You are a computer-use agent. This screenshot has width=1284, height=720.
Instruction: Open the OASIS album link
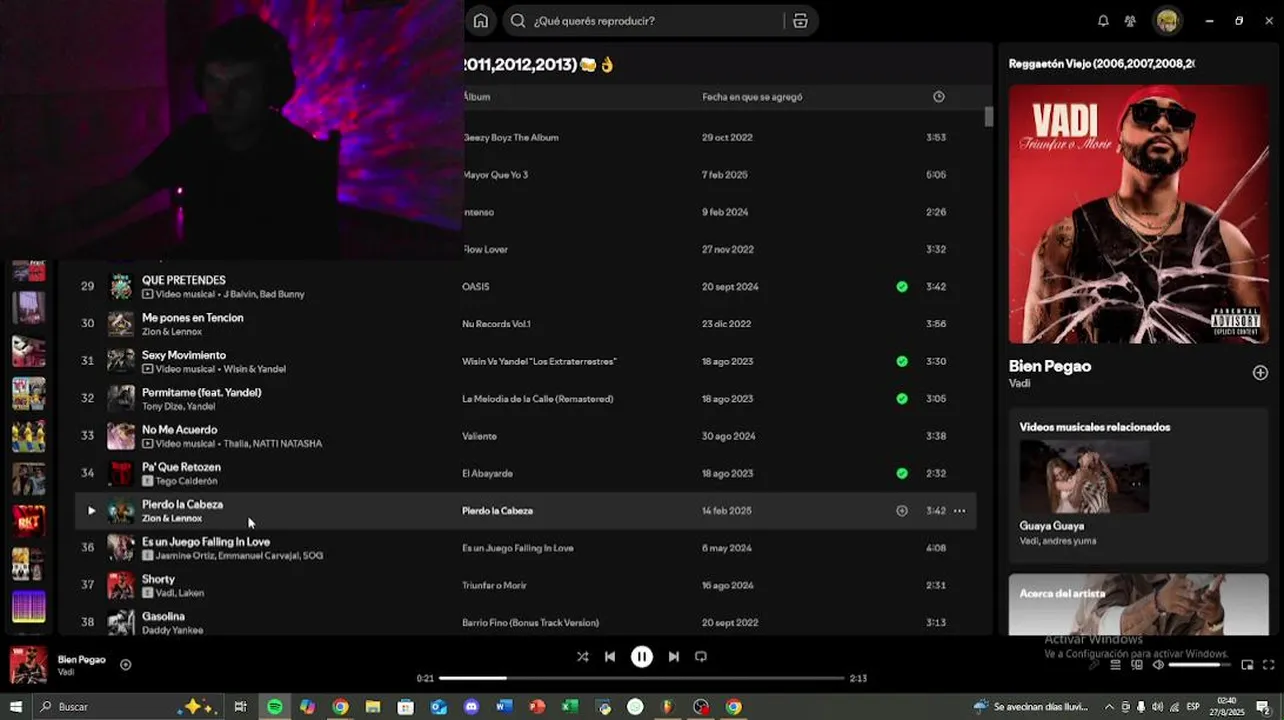coord(476,287)
